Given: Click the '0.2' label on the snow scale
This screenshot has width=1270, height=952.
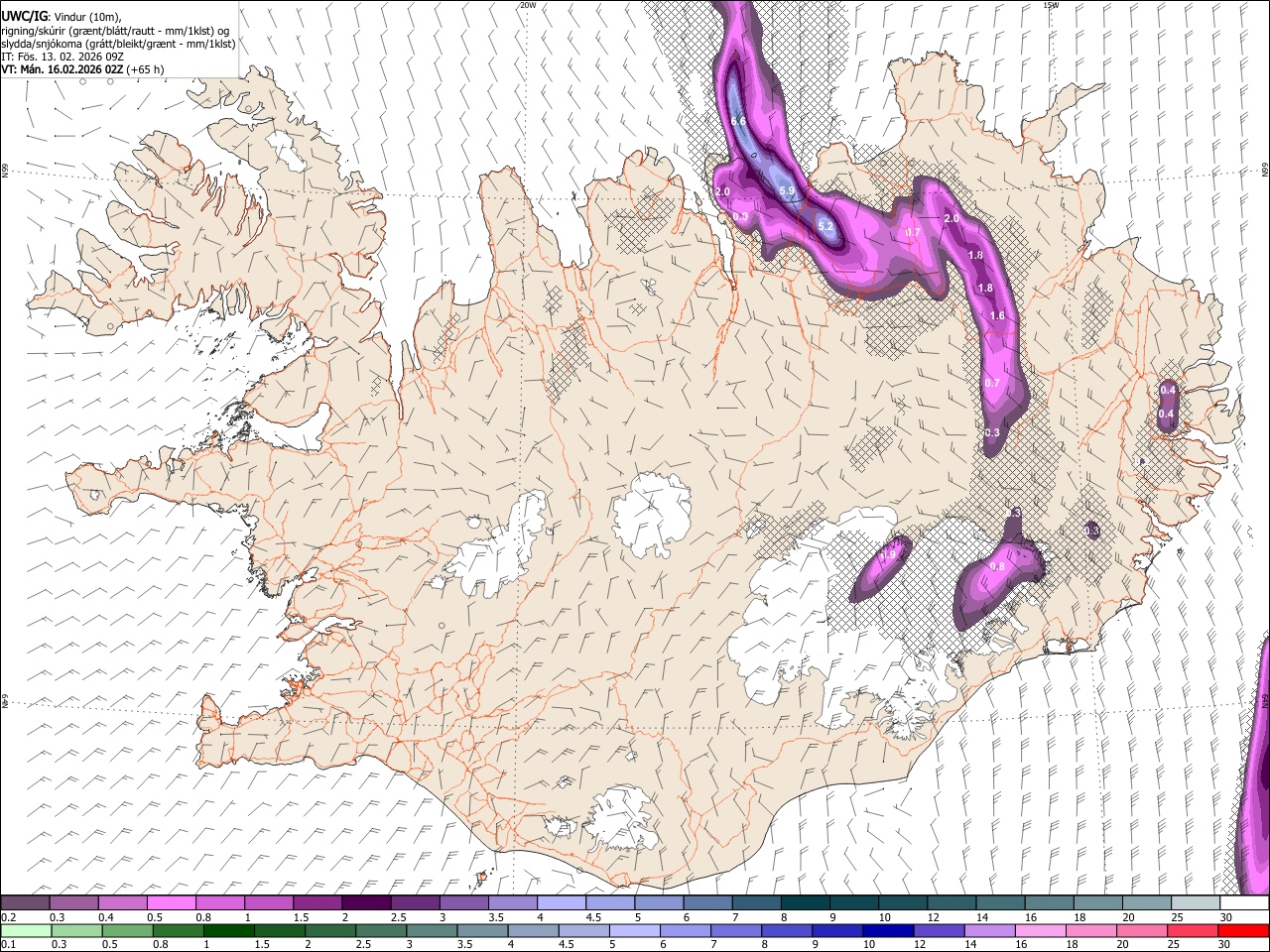Looking at the screenshot, I should (x=9, y=917).
